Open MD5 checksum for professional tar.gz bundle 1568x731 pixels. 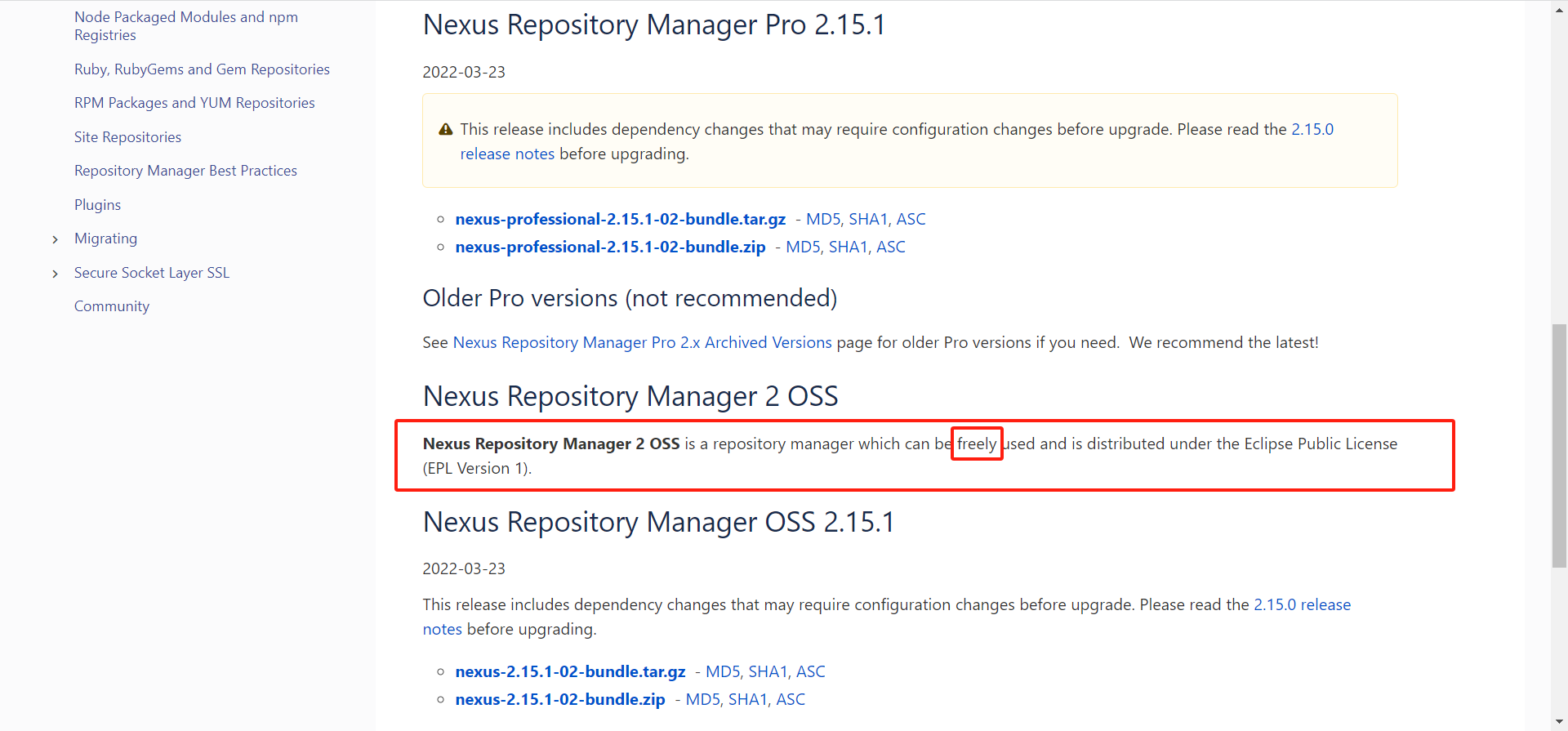pyautogui.click(x=823, y=219)
